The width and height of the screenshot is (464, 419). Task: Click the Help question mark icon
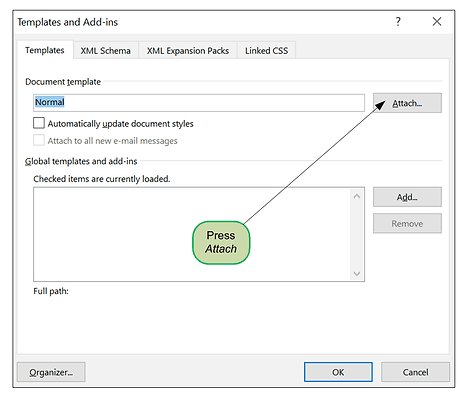(x=398, y=22)
